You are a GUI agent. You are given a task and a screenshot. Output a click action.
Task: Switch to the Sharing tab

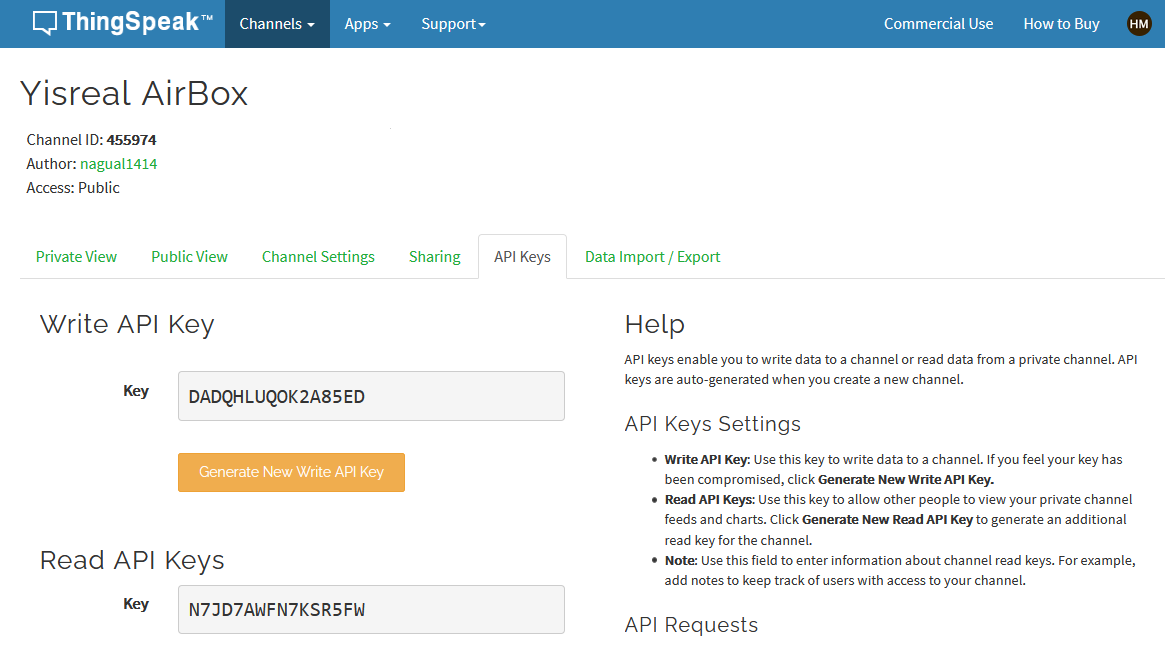(x=435, y=257)
